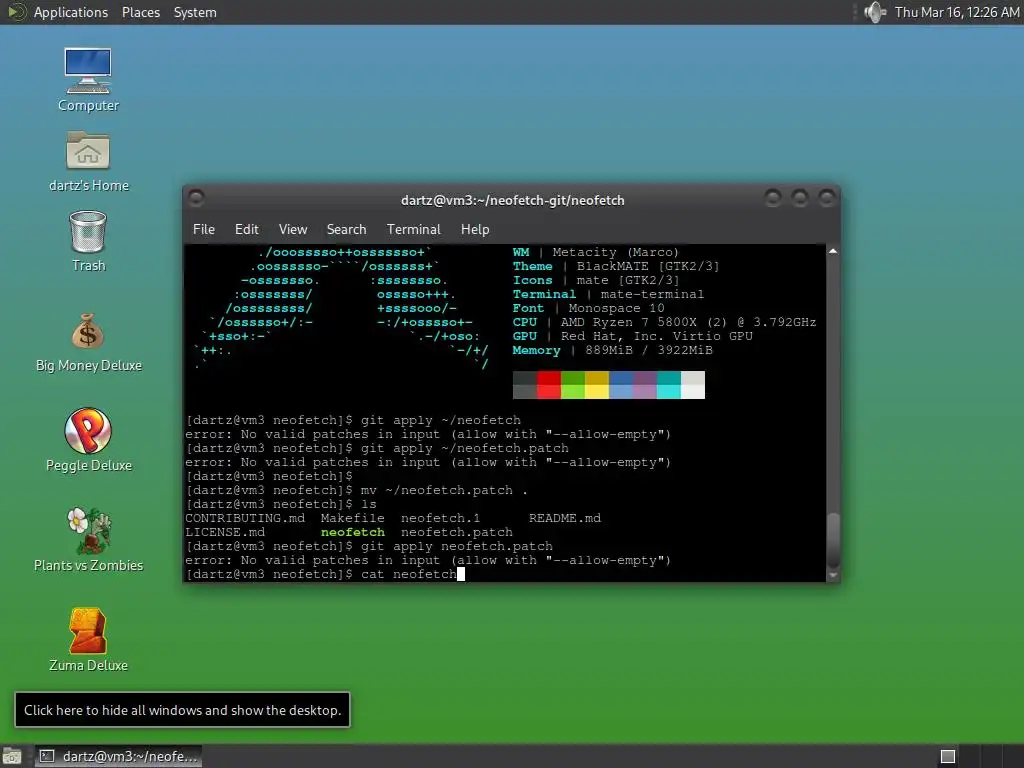Click the green 'neofetch' file name in ls output

353,532
